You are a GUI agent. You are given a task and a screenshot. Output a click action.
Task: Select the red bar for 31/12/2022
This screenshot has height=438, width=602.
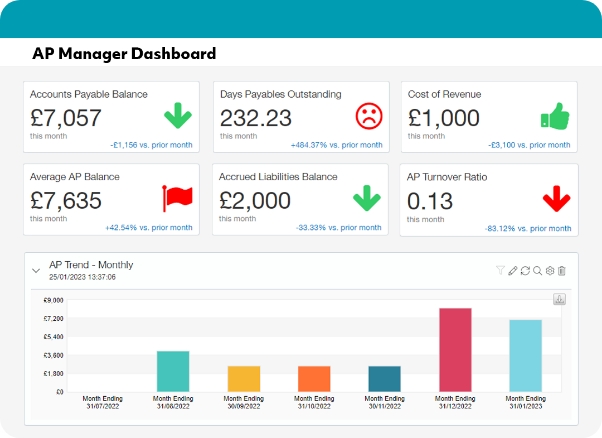455,349
